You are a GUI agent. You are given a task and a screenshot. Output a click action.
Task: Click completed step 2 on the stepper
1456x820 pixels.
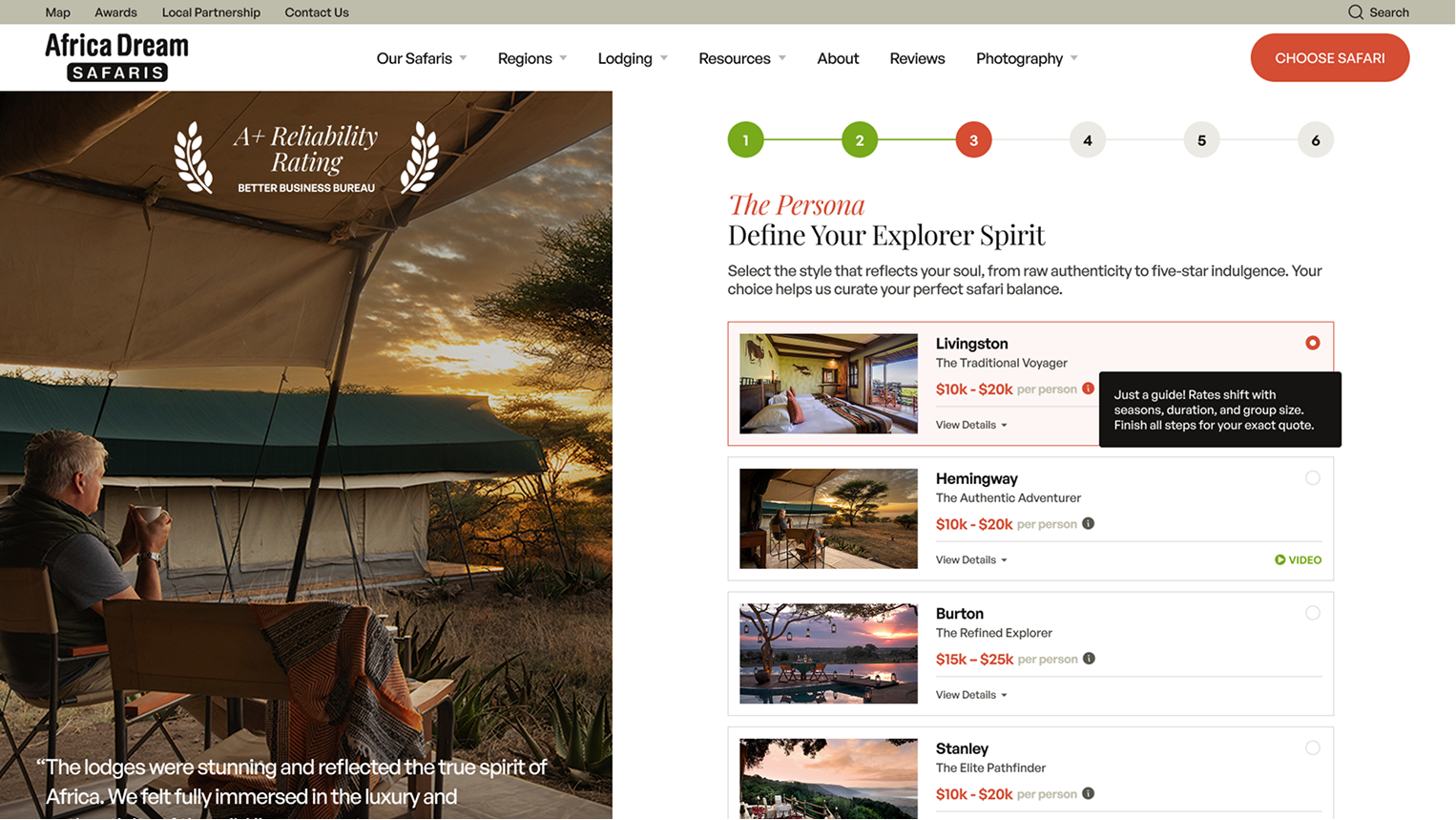click(859, 139)
